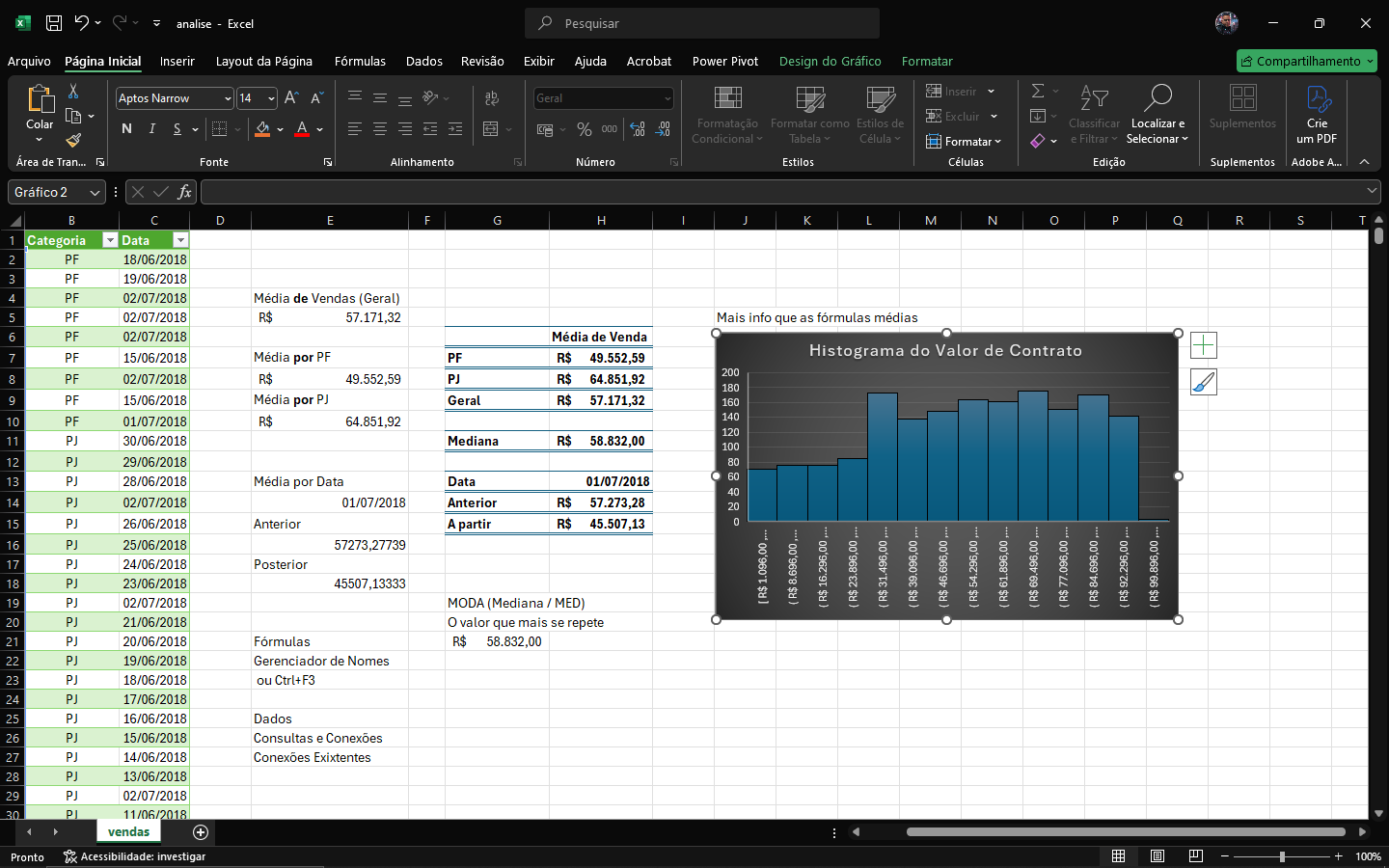Collapse the ribbon with the chevron arrow
The image size is (1389, 868).
pyautogui.click(x=1364, y=162)
